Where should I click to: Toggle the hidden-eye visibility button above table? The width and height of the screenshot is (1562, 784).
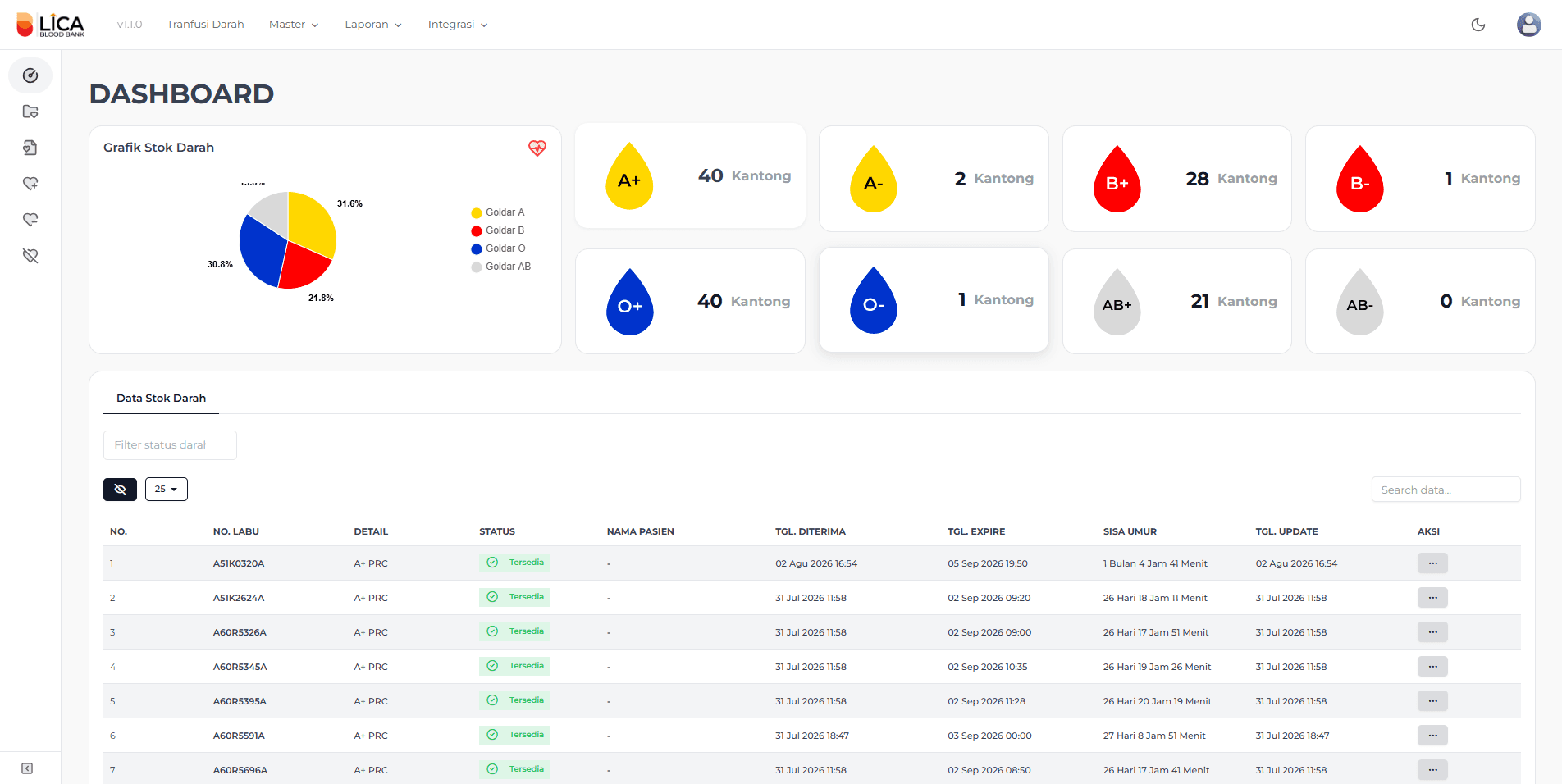point(120,489)
